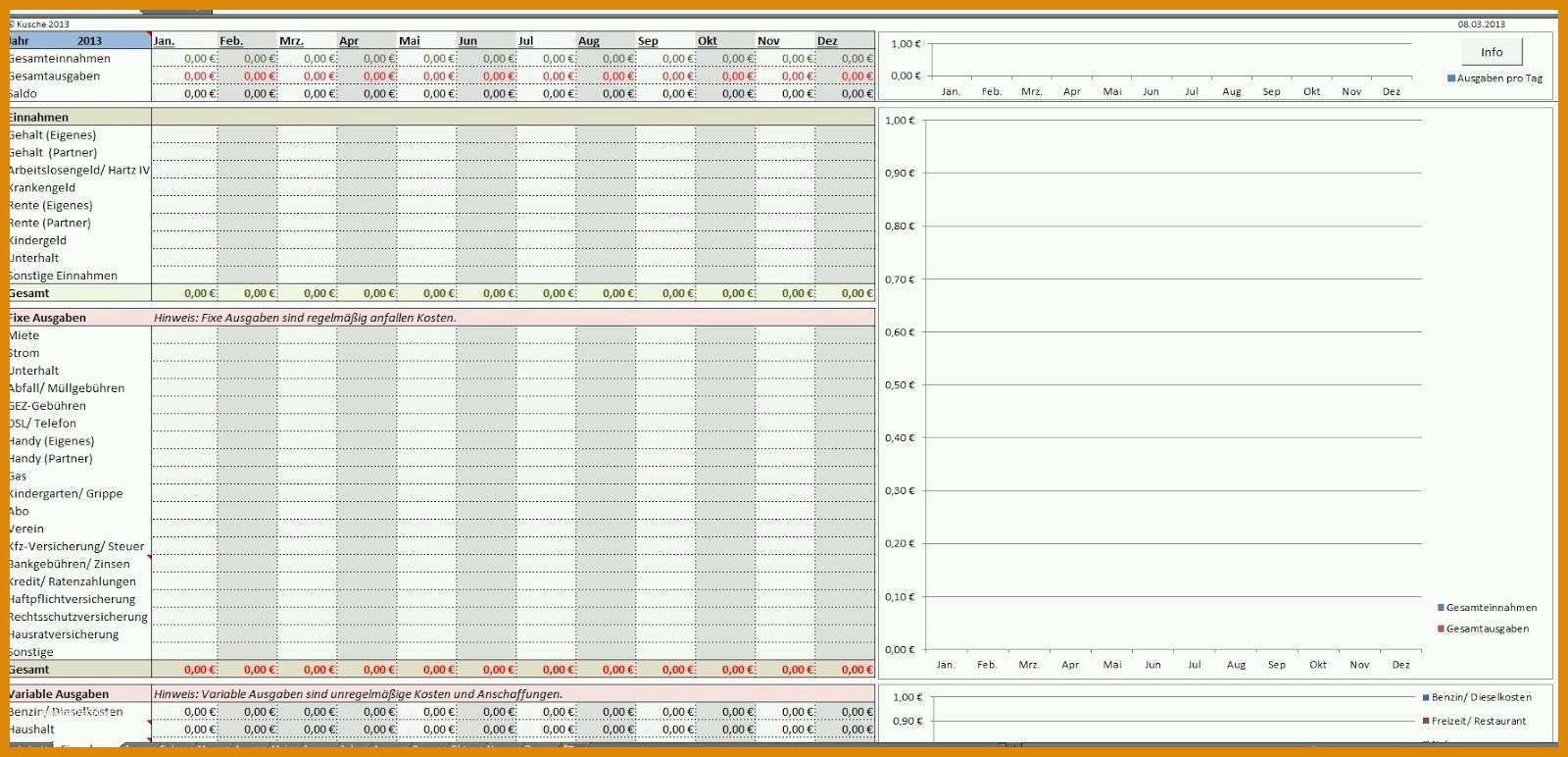Click the Kindergarten/ Grippe row label
This screenshot has height=757, width=1568.
point(66,494)
